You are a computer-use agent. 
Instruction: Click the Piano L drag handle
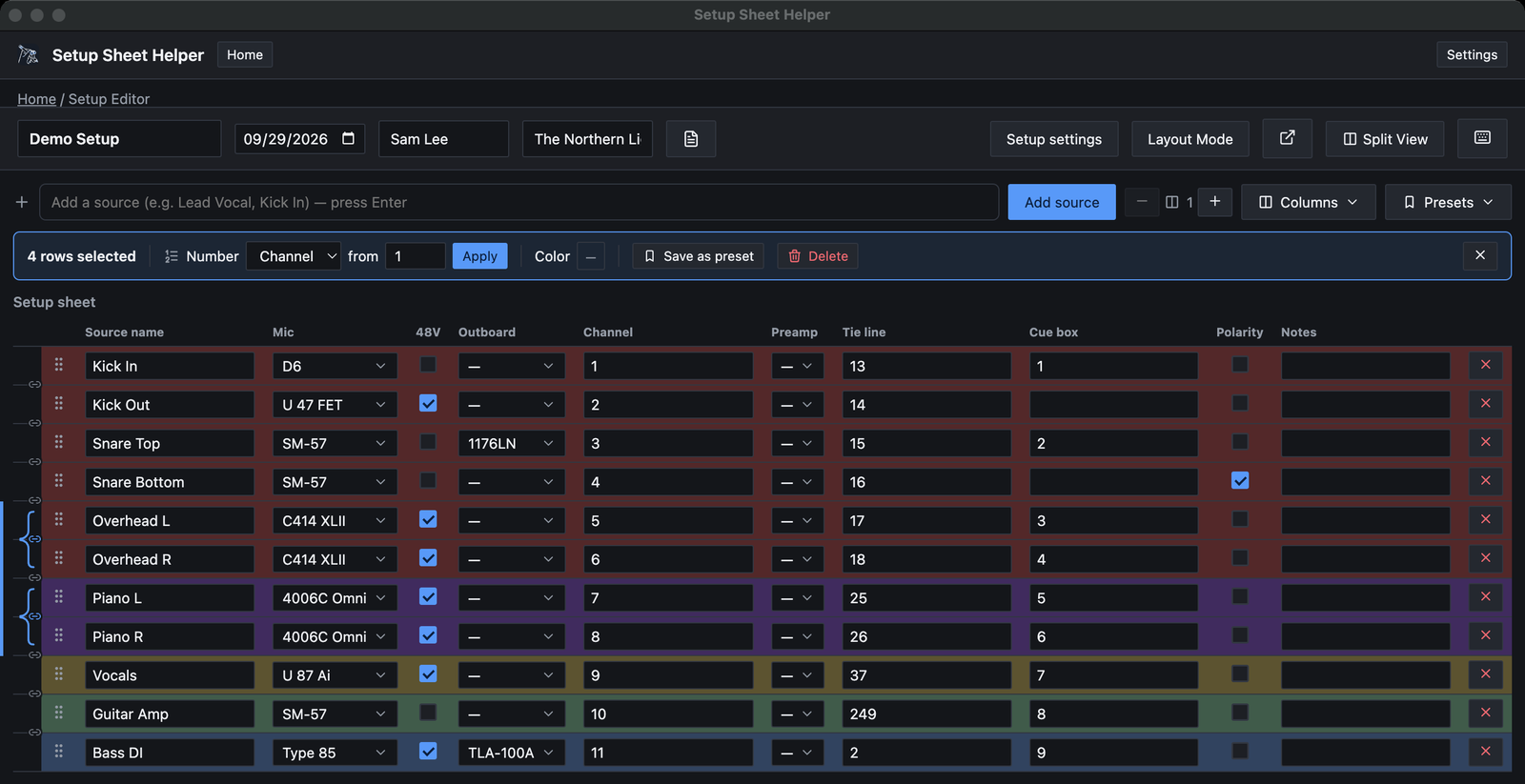59,597
